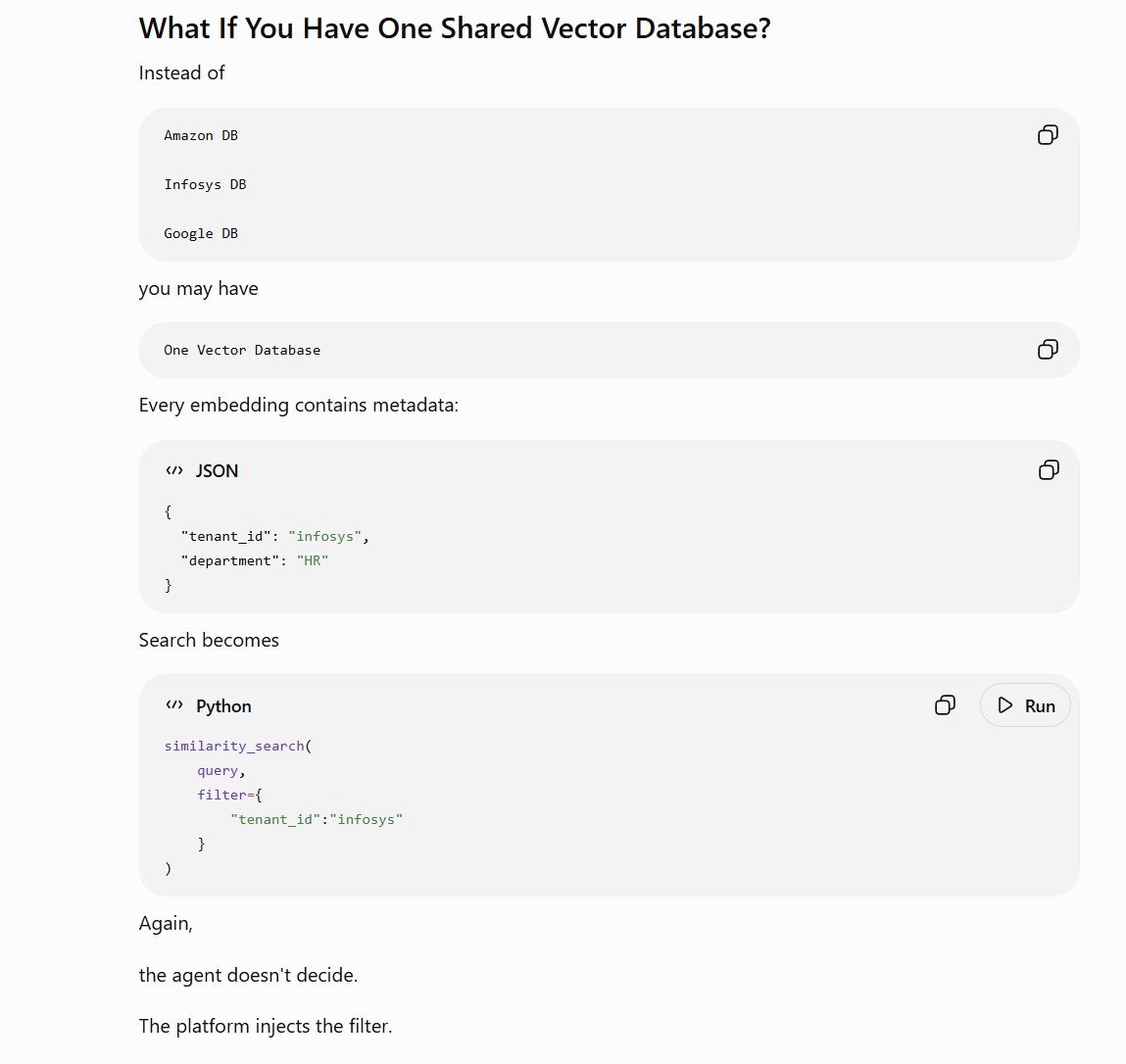Click the similarity_search function name

(x=235, y=746)
